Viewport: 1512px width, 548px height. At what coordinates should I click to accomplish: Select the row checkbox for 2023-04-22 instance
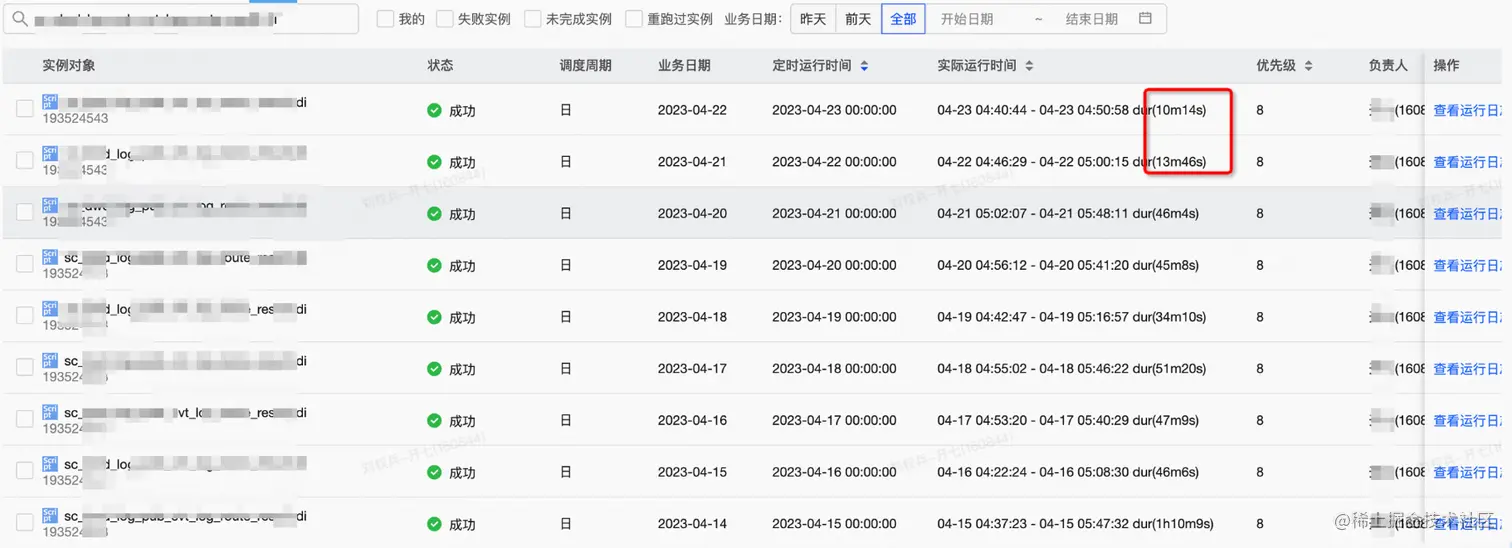coord(24,109)
